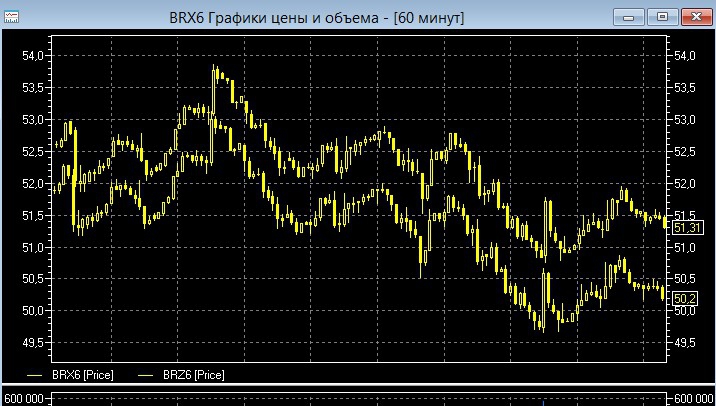
Task: Click the 54,0 value on right axis
Action: [x=684, y=56]
